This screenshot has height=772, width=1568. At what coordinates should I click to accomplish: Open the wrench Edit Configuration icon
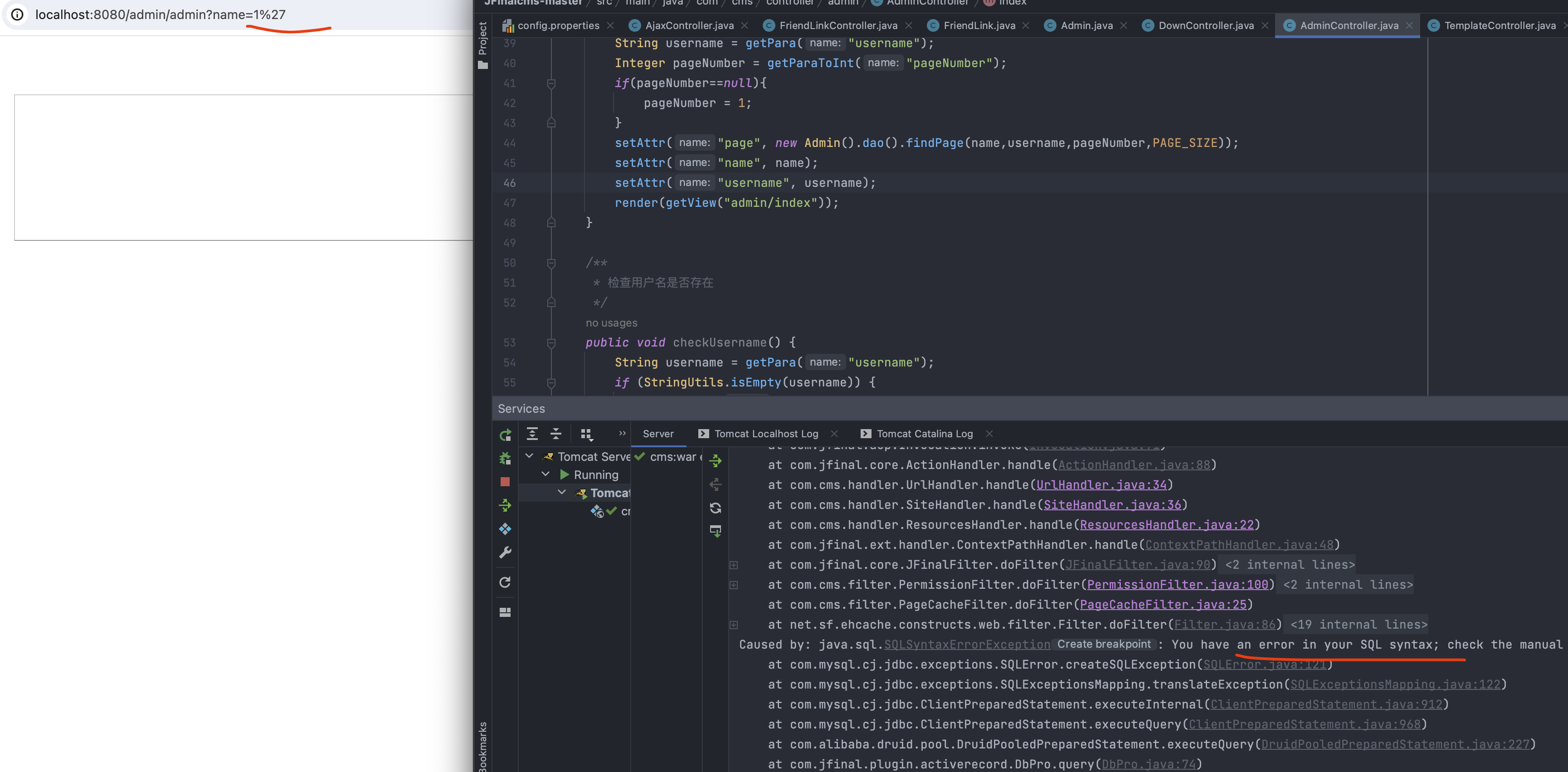tap(505, 552)
